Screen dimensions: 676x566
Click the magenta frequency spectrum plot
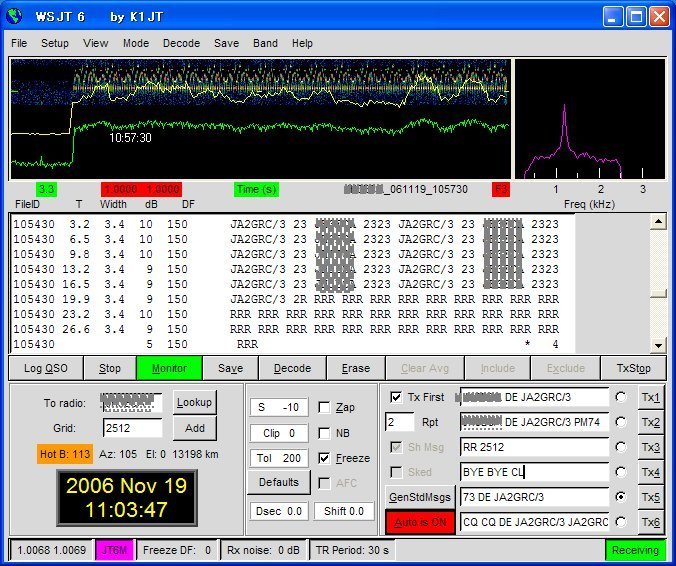(590, 119)
